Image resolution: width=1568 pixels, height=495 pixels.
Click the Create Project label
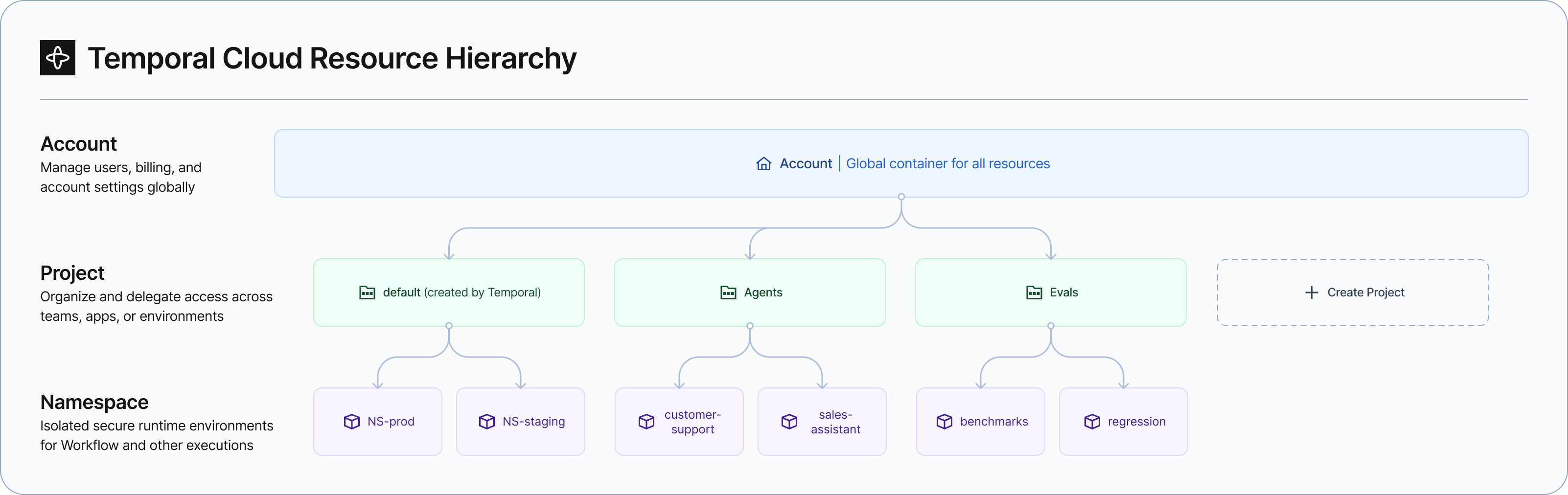click(x=1365, y=292)
